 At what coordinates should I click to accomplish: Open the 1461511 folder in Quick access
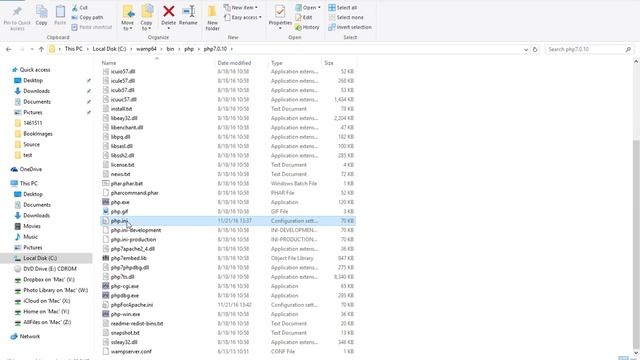tap(33, 123)
